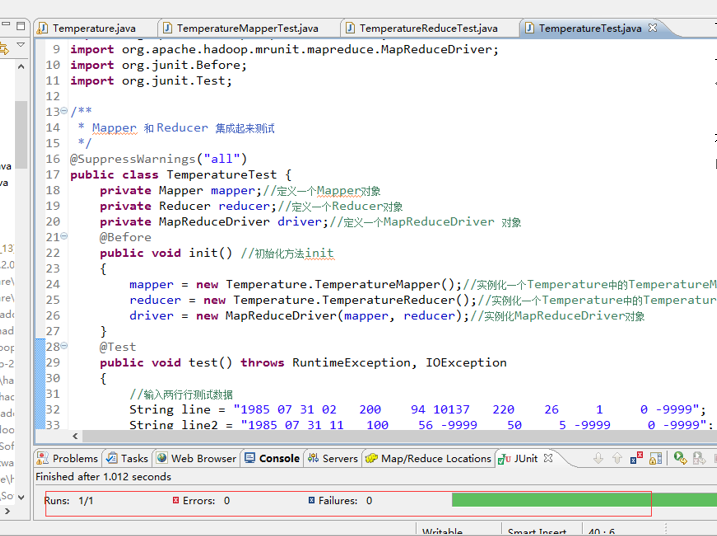This screenshot has height=536, width=717.
Task: Click the public void test() throws line
Action: tap(303, 363)
